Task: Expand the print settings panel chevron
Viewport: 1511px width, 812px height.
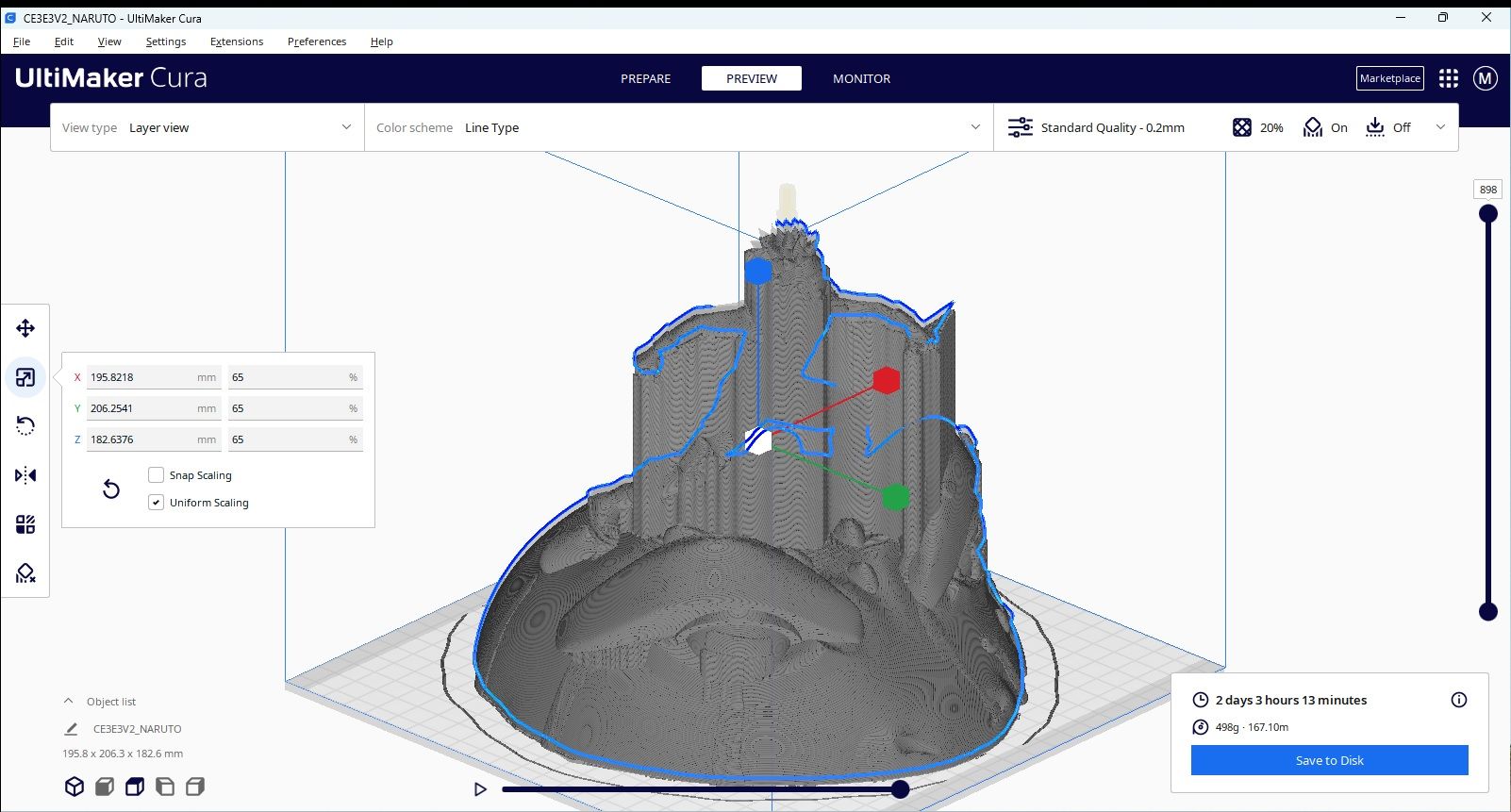Action: [x=1440, y=127]
